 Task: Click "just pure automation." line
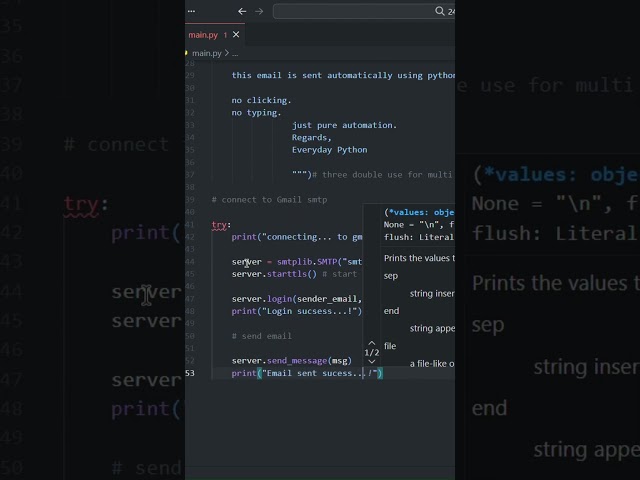pos(344,125)
